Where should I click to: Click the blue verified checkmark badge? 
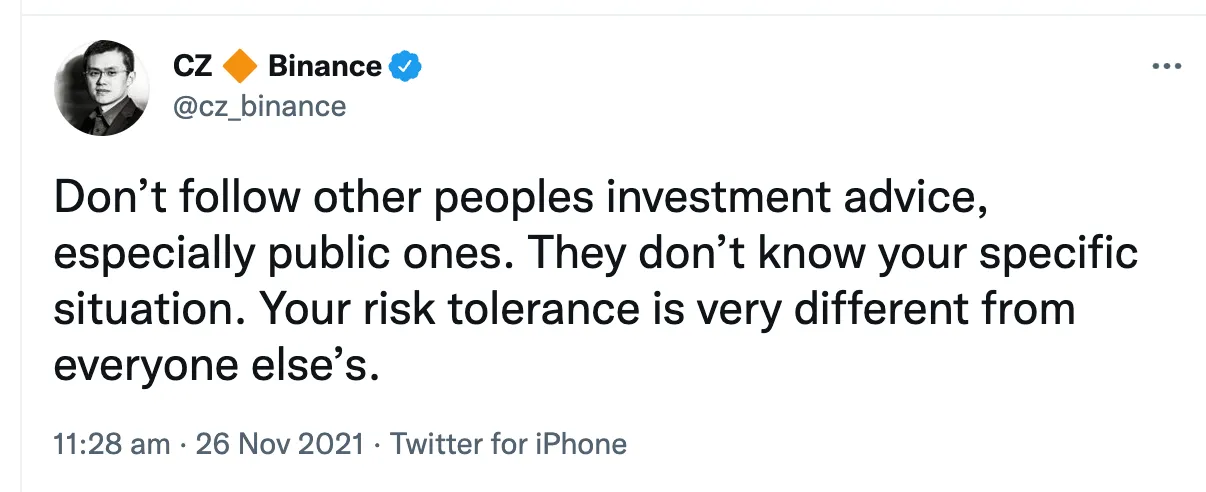click(x=405, y=67)
